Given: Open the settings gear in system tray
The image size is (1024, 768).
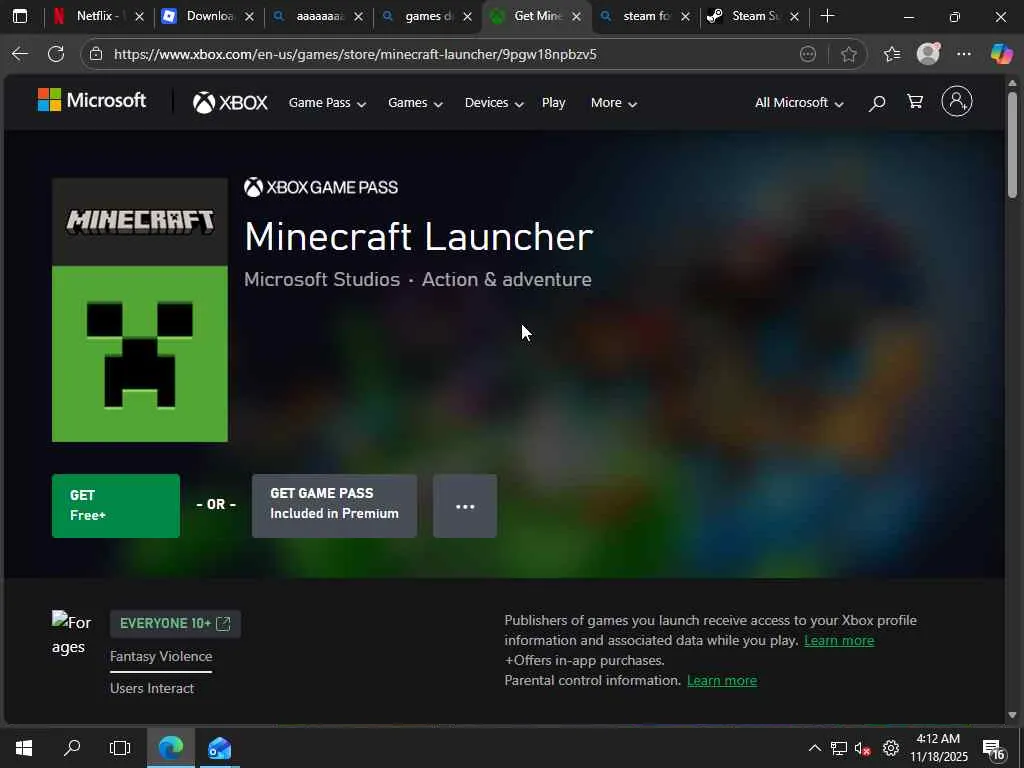Looking at the screenshot, I should [x=891, y=748].
